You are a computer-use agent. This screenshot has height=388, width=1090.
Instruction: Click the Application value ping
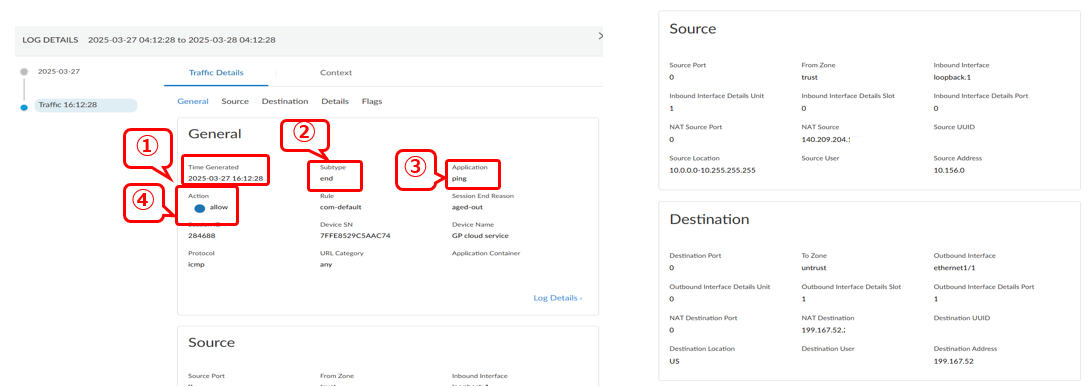[x=459, y=178]
